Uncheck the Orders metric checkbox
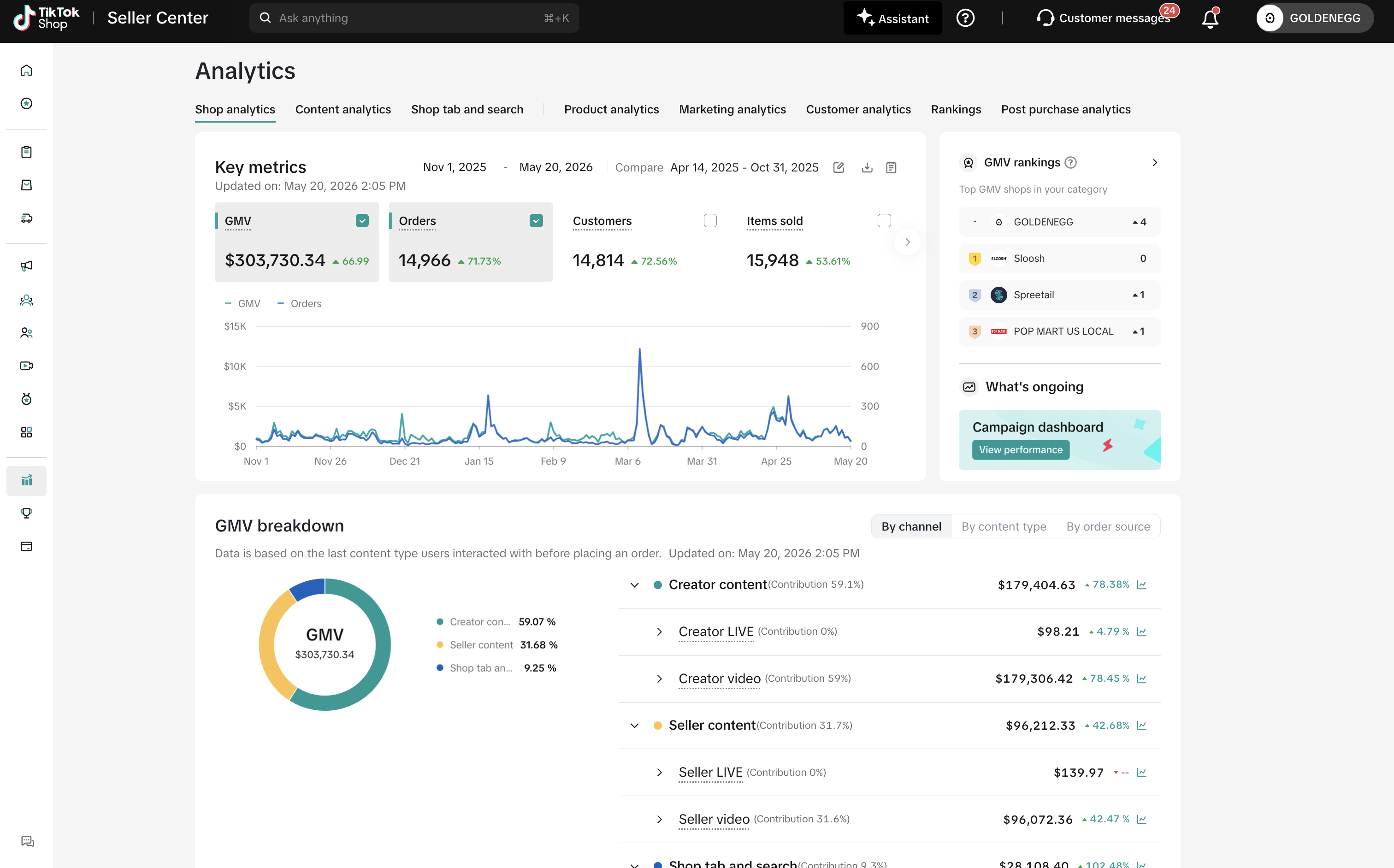The height and width of the screenshot is (868, 1394). point(536,220)
